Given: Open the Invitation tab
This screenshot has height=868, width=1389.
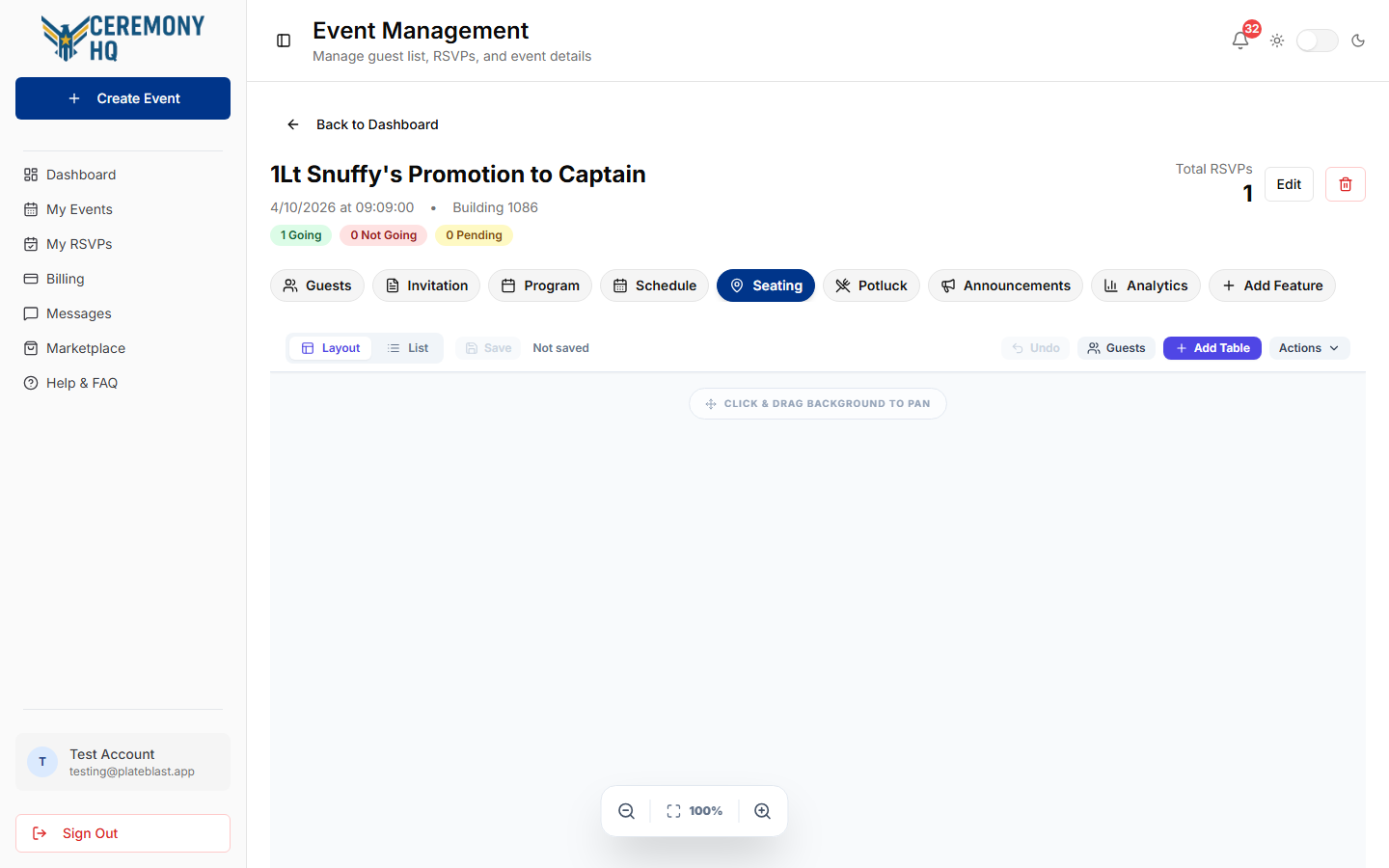Looking at the screenshot, I should point(426,285).
